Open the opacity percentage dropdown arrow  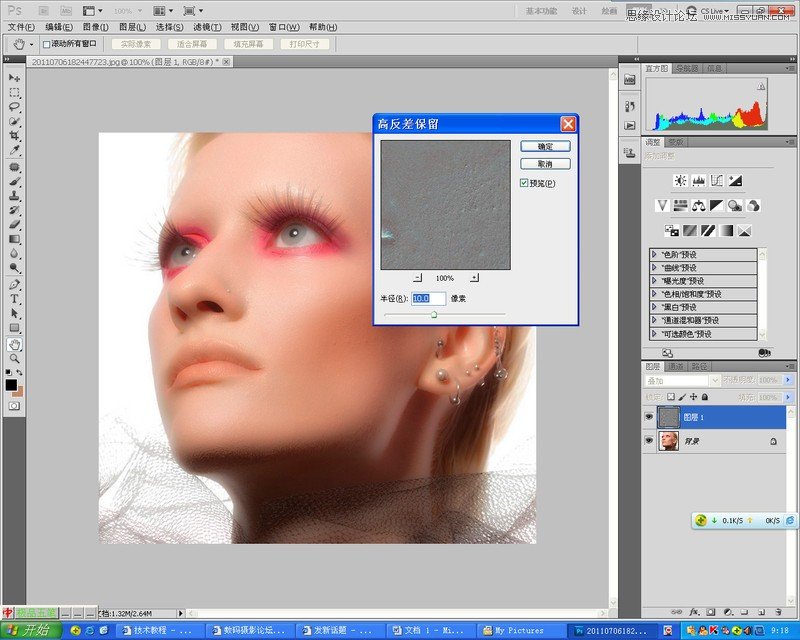pos(788,380)
